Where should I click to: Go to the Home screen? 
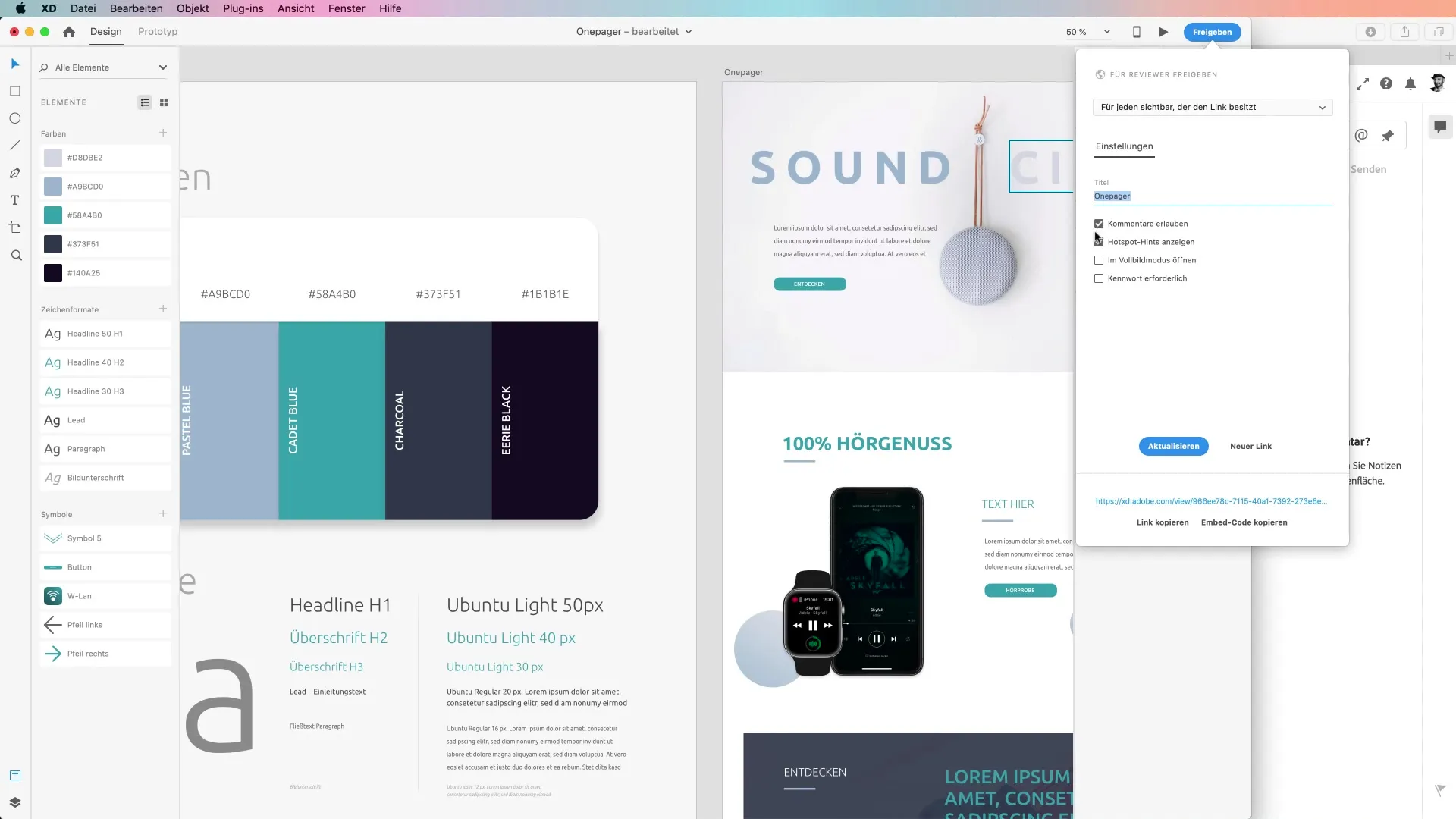click(x=69, y=32)
